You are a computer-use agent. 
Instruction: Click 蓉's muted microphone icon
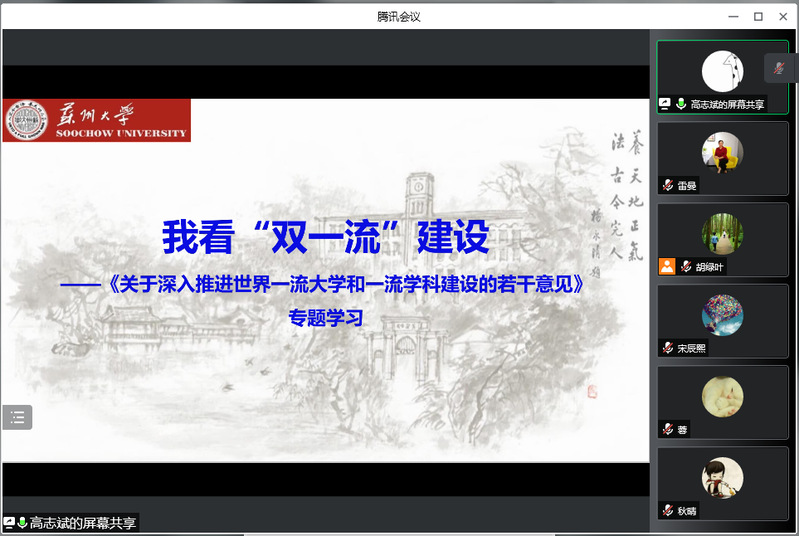[667, 429]
